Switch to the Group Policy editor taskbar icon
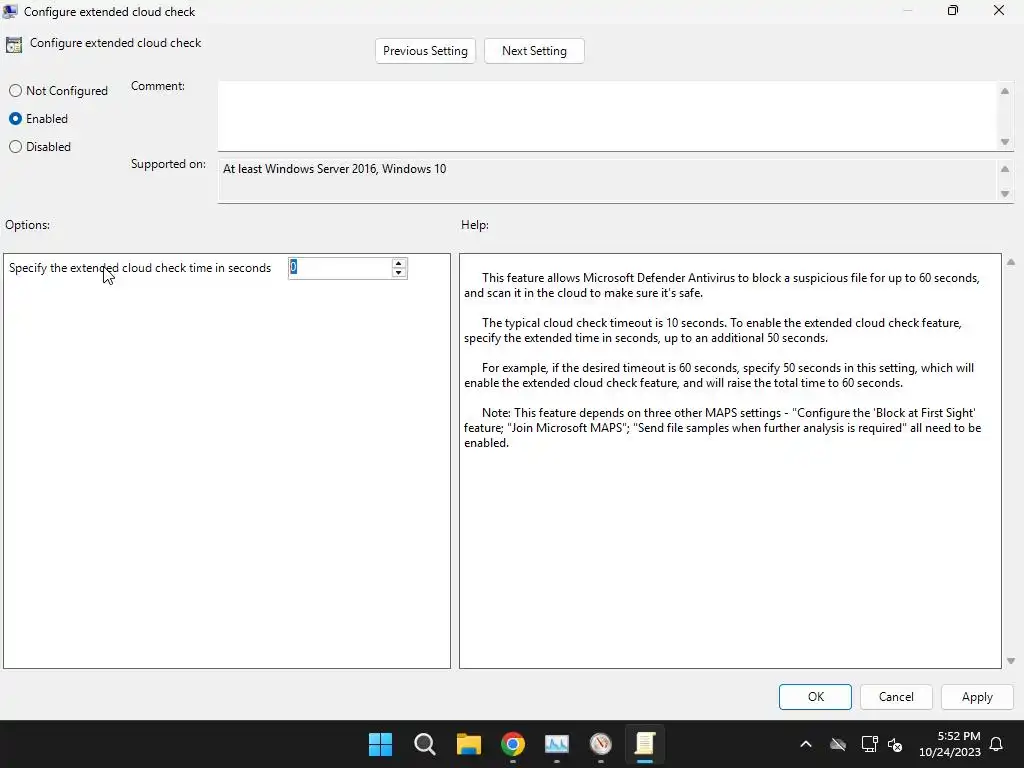The width and height of the screenshot is (1024, 768). (x=645, y=744)
